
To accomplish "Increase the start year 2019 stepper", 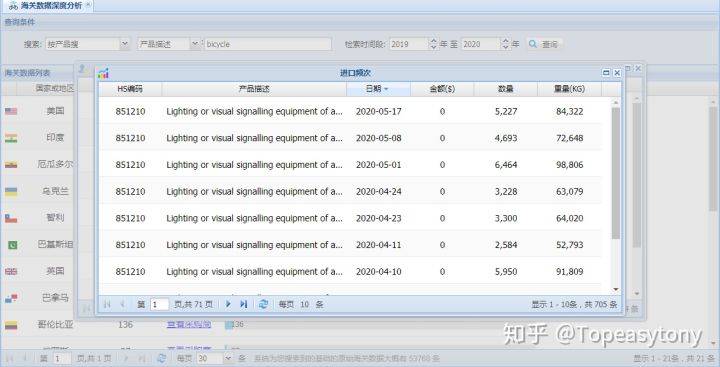I will 433,41.
